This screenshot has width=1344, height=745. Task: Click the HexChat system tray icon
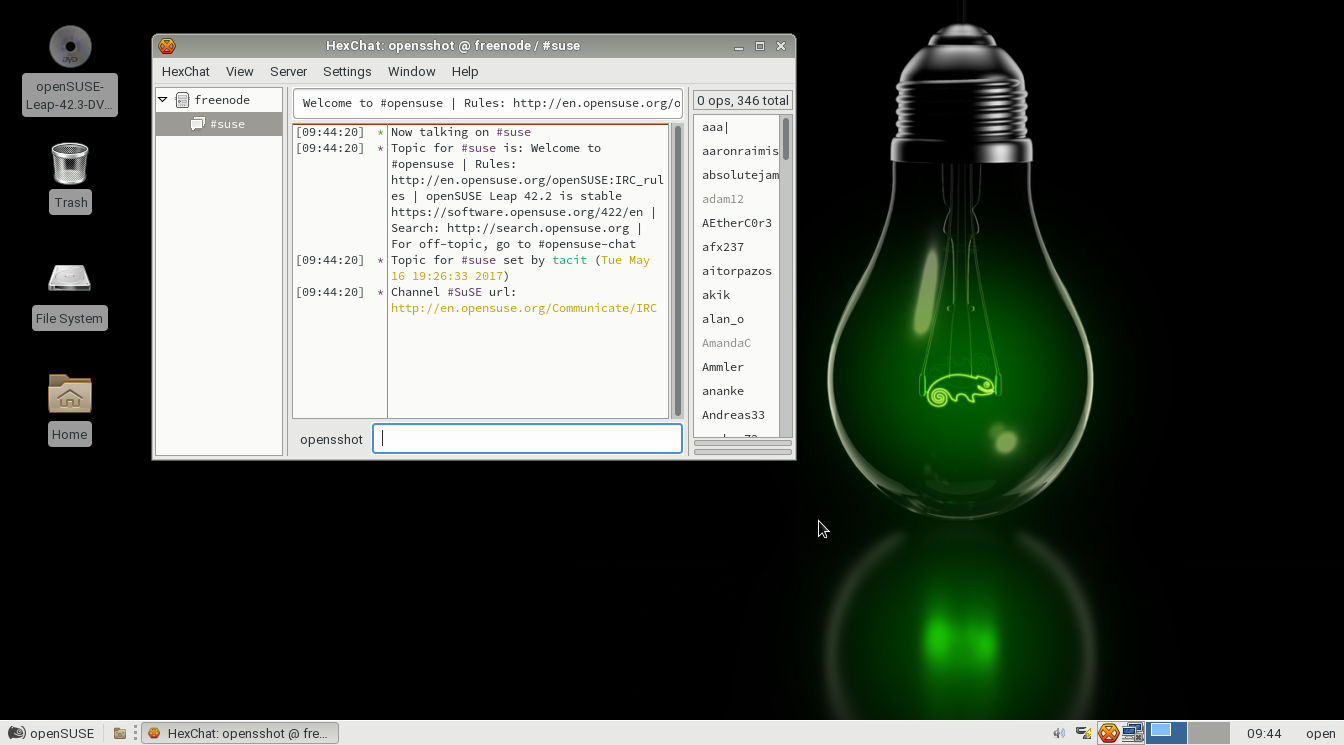(1108, 733)
